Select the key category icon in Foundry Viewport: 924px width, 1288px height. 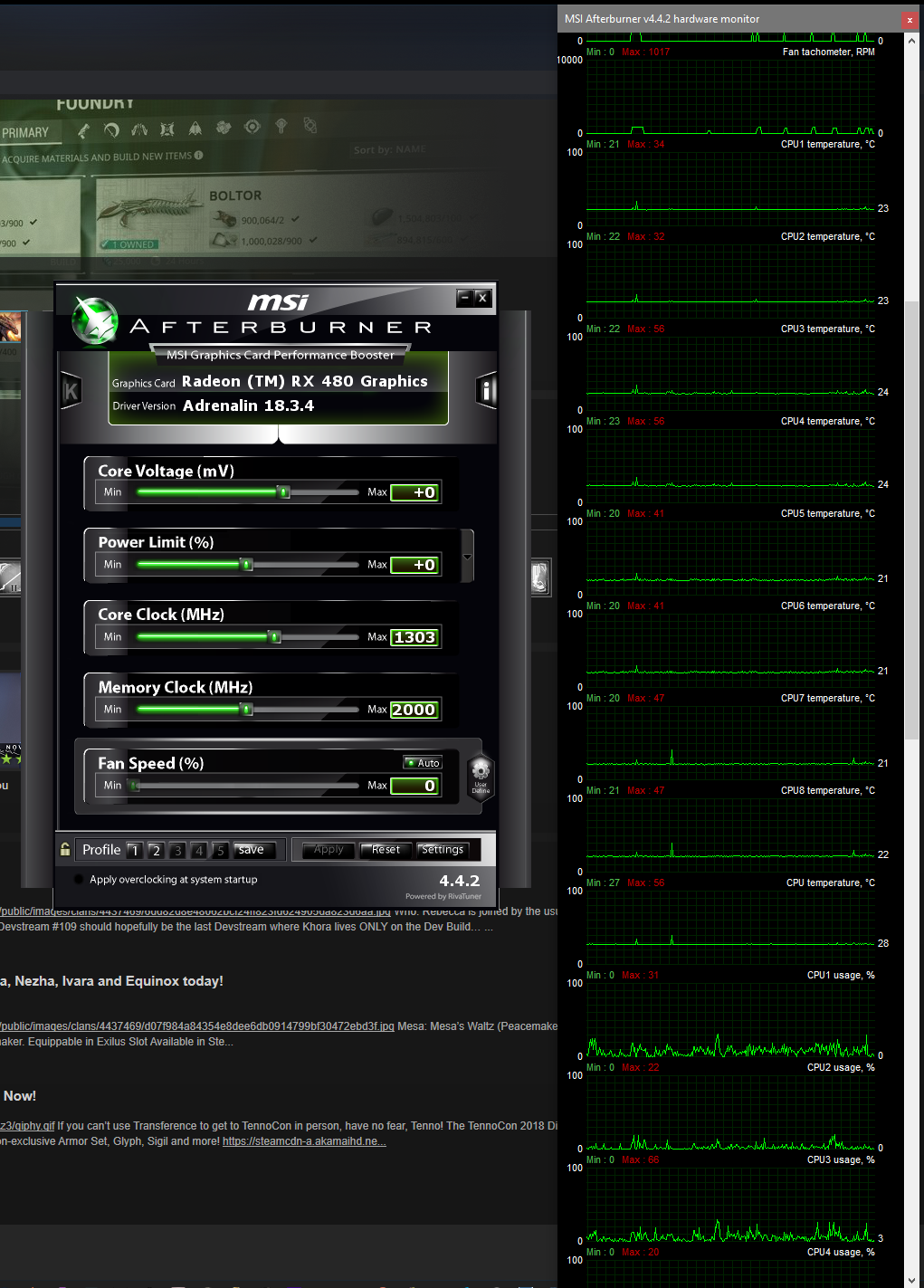click(x=281, y=126)
